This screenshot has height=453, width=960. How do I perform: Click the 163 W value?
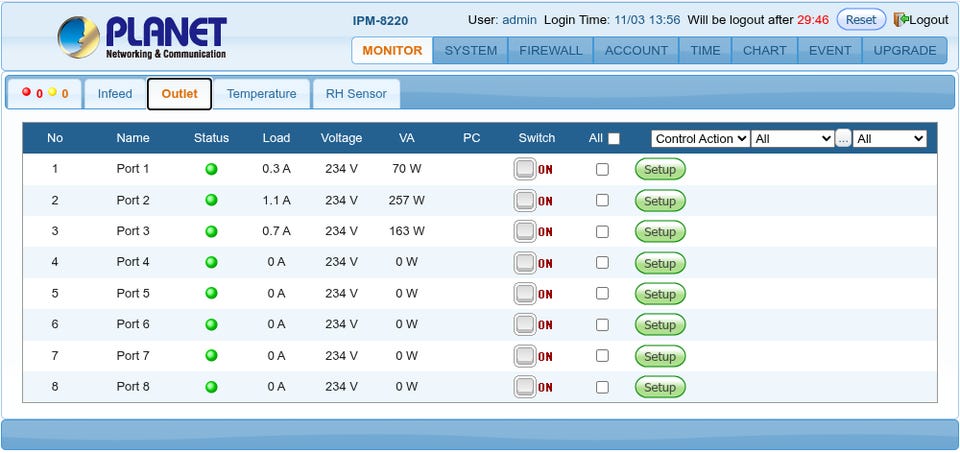coord(407,231)
